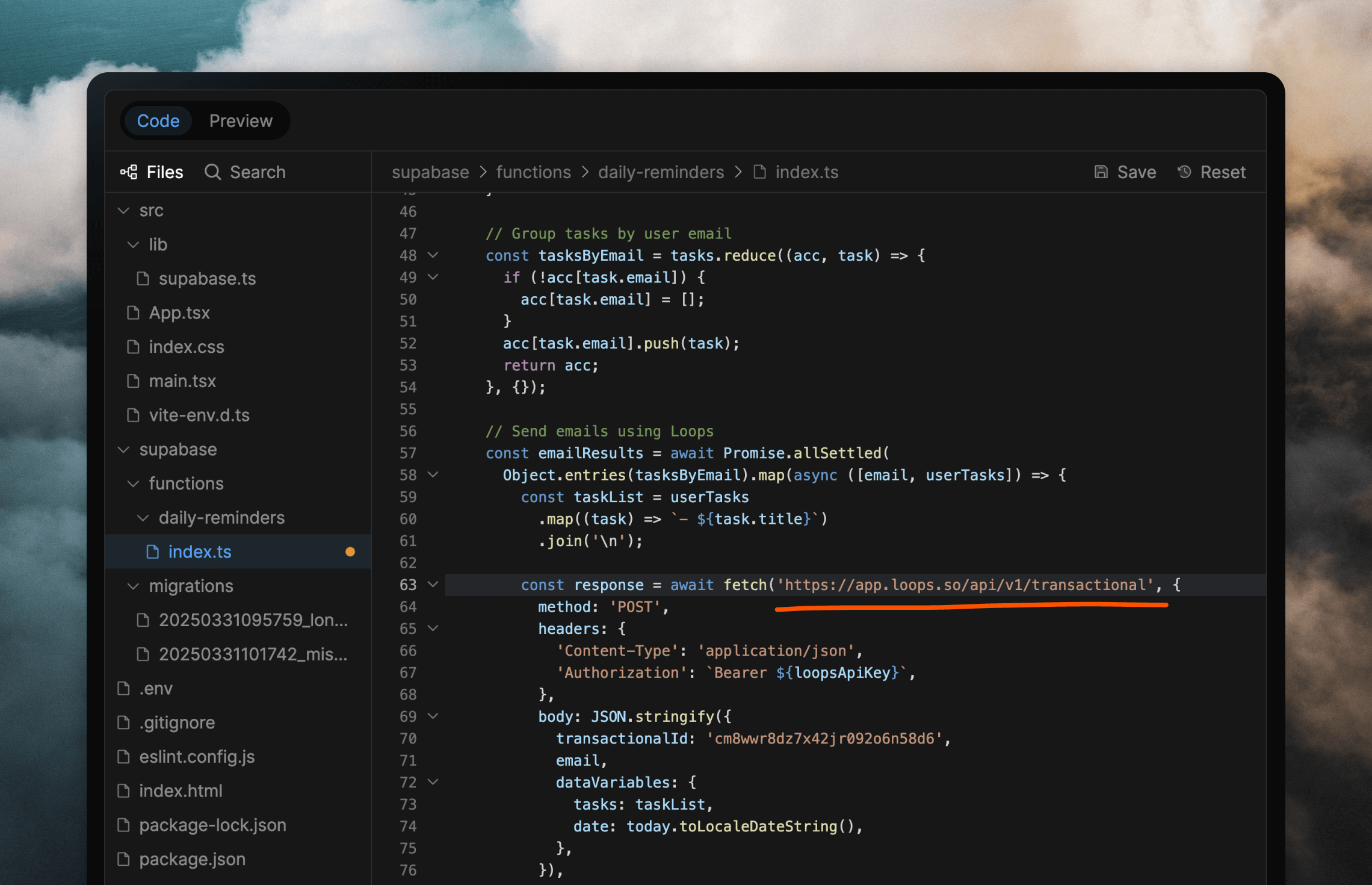This screenshot has width=1372, height=885.
Task: Open the Files panel tab
Action: click(x=152, y=172)
